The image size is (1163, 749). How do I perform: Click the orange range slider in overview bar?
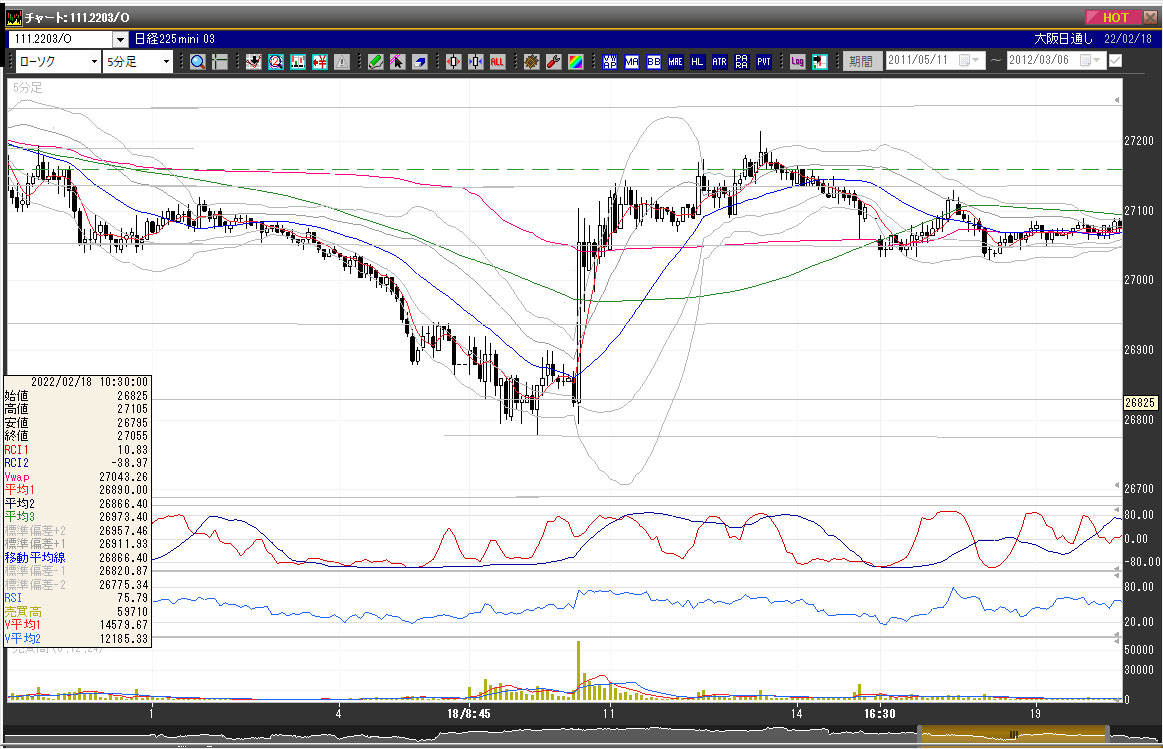(1013, 735)
